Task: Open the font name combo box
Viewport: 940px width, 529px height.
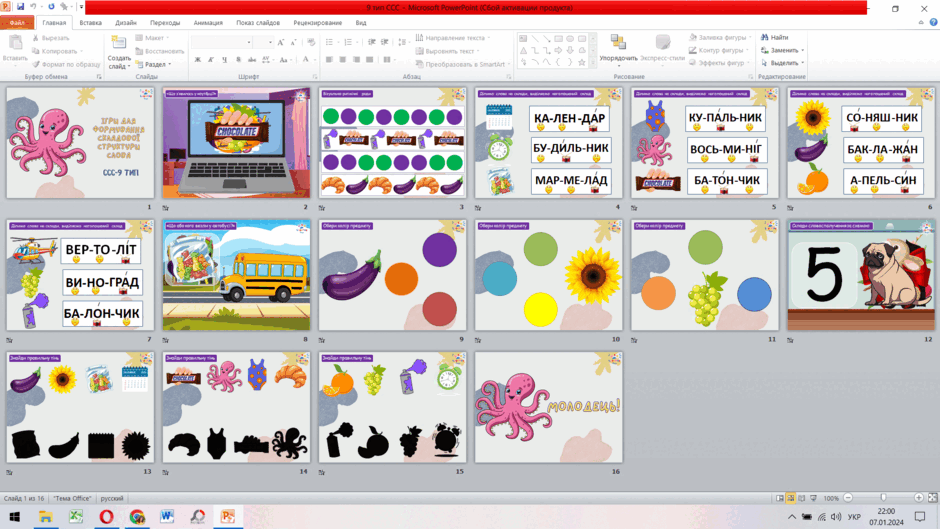Action: click(x=221, y=42)
